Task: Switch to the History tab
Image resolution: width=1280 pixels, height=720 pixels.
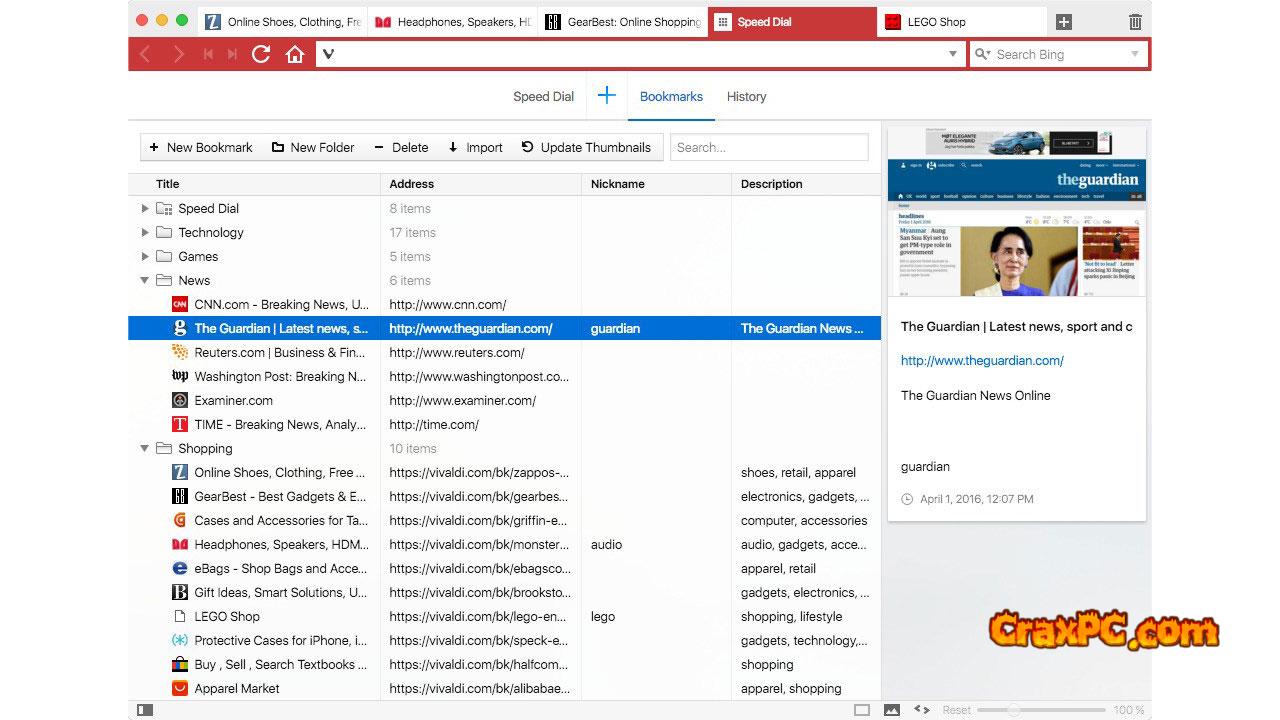Action: click(746, 97)
